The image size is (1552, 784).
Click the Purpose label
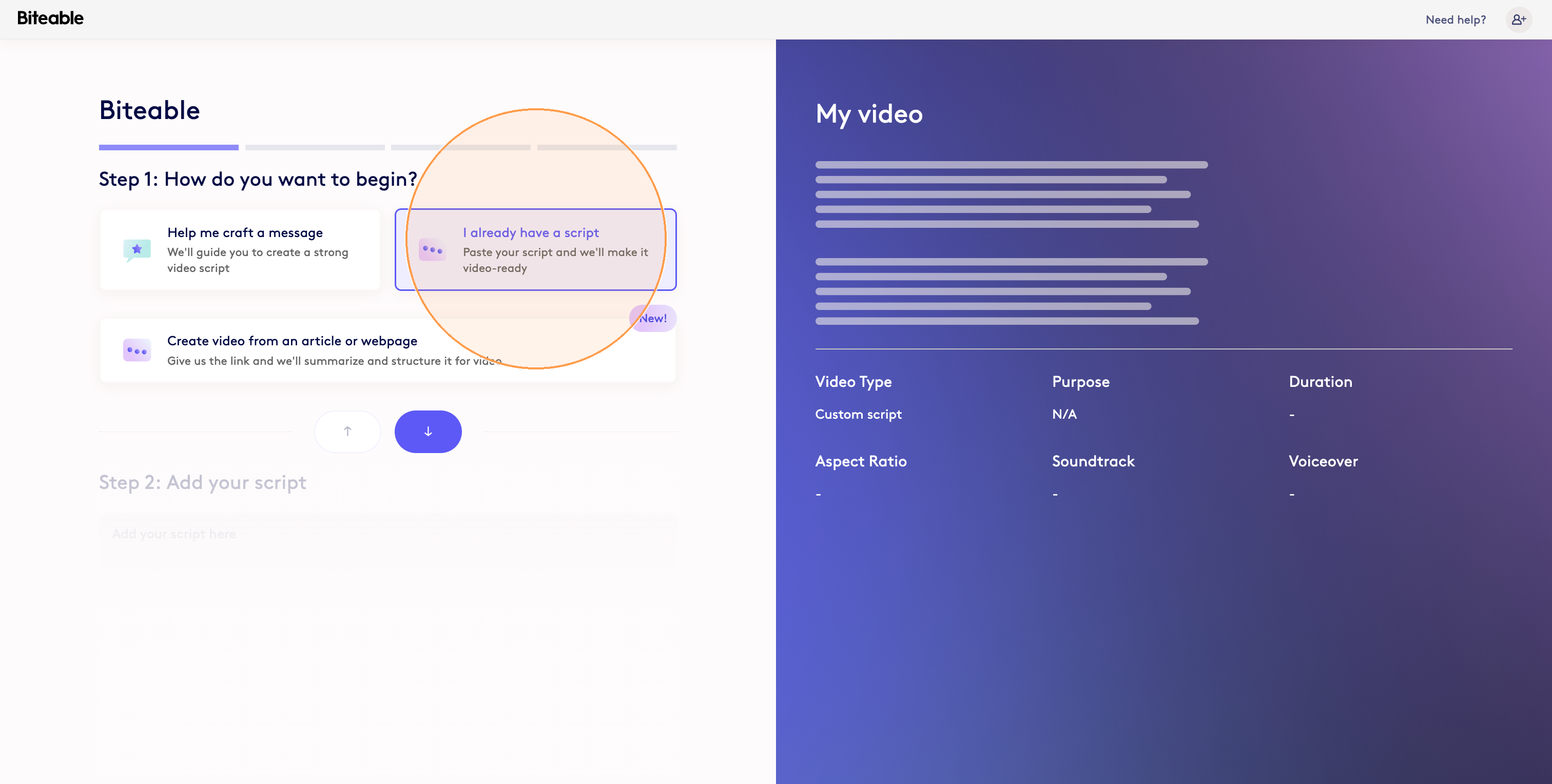(1080, 382)
